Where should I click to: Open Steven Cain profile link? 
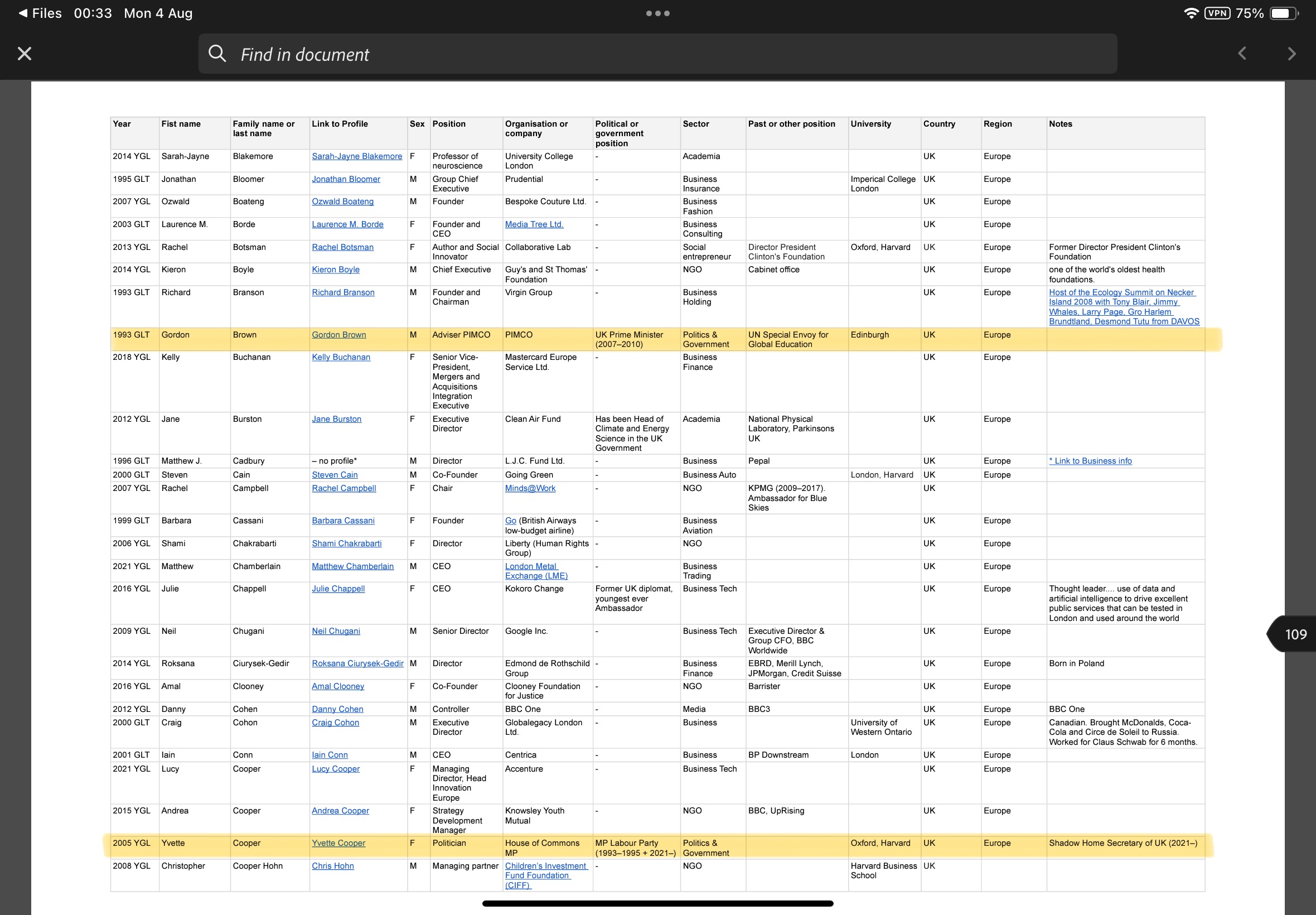(x=335, y=475)
